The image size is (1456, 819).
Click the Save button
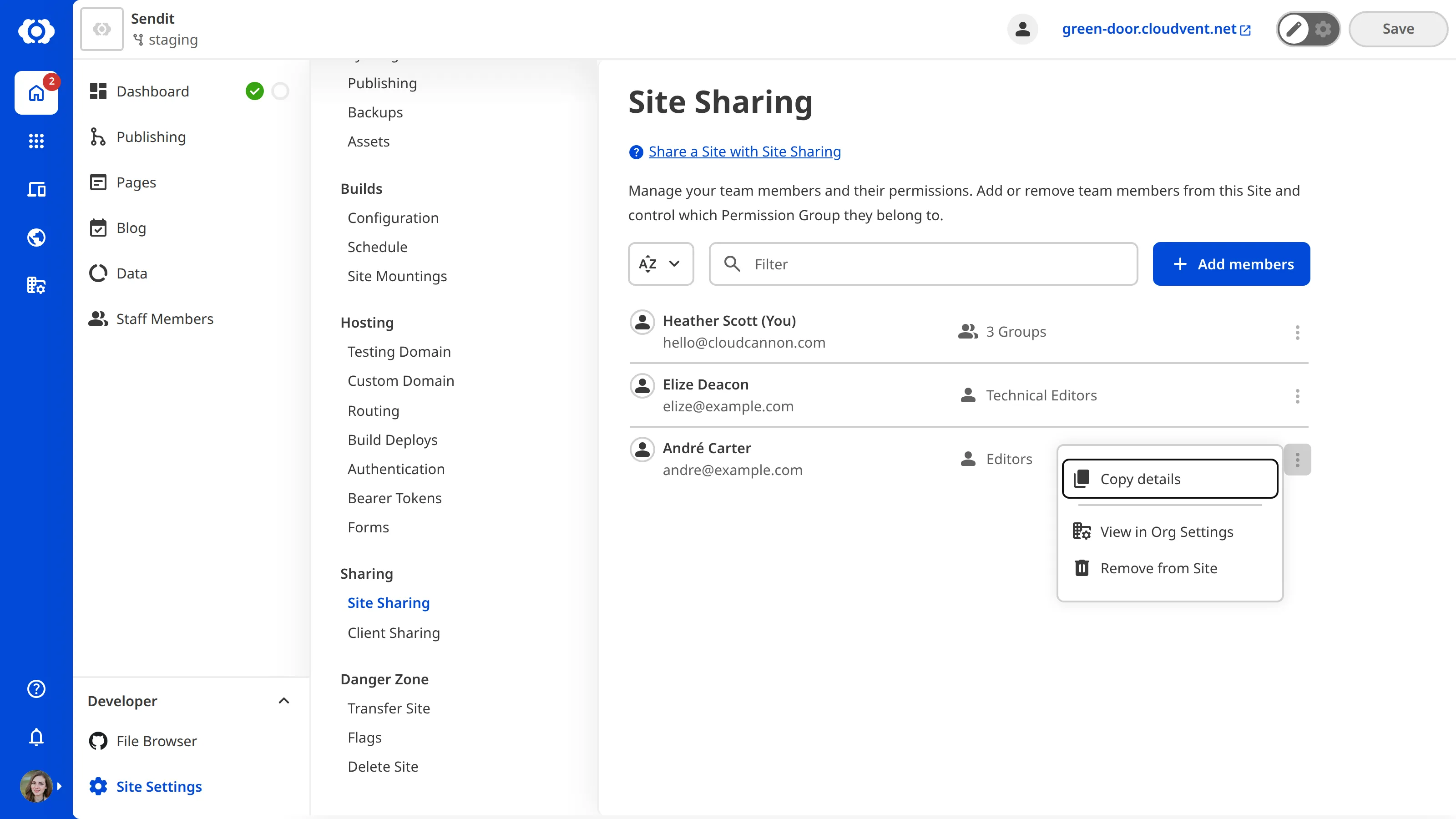click(1398, 29)
